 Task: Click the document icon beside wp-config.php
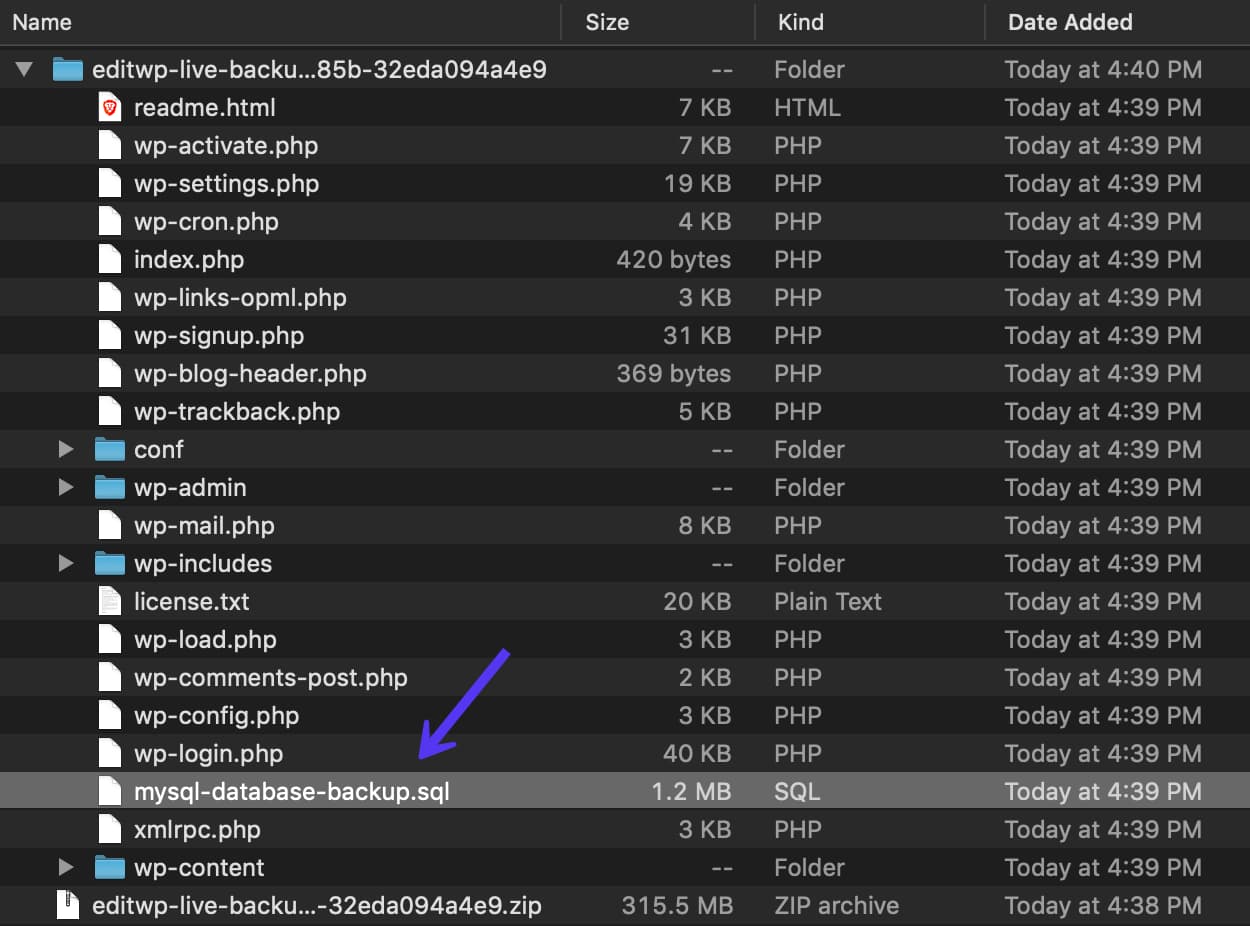(x=109, y=715)
